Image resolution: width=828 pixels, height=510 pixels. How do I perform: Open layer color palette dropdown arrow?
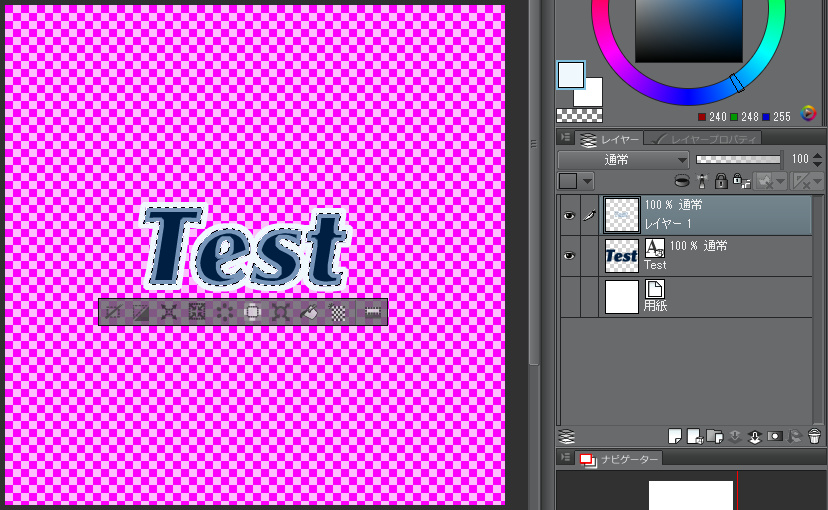(x=587, y=182)
